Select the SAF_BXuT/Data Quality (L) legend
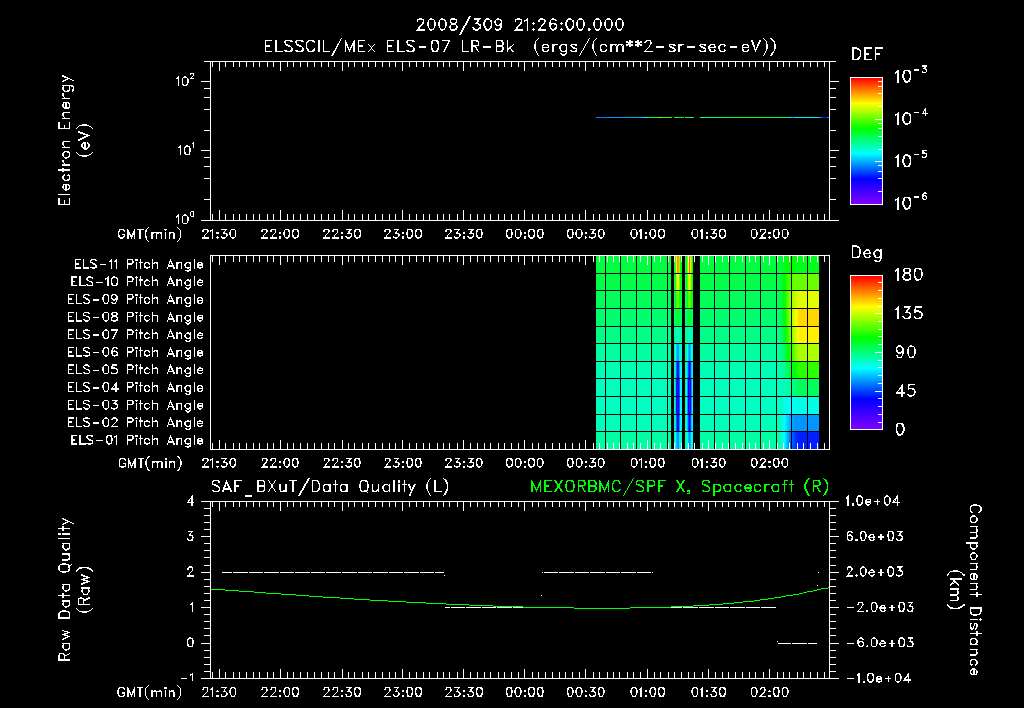 tap(330, 487)
